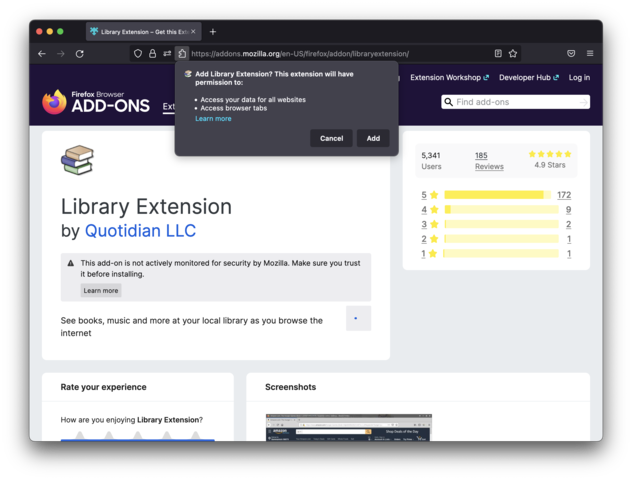Click the Extensions menu item in the header

[x=168, y=106]
